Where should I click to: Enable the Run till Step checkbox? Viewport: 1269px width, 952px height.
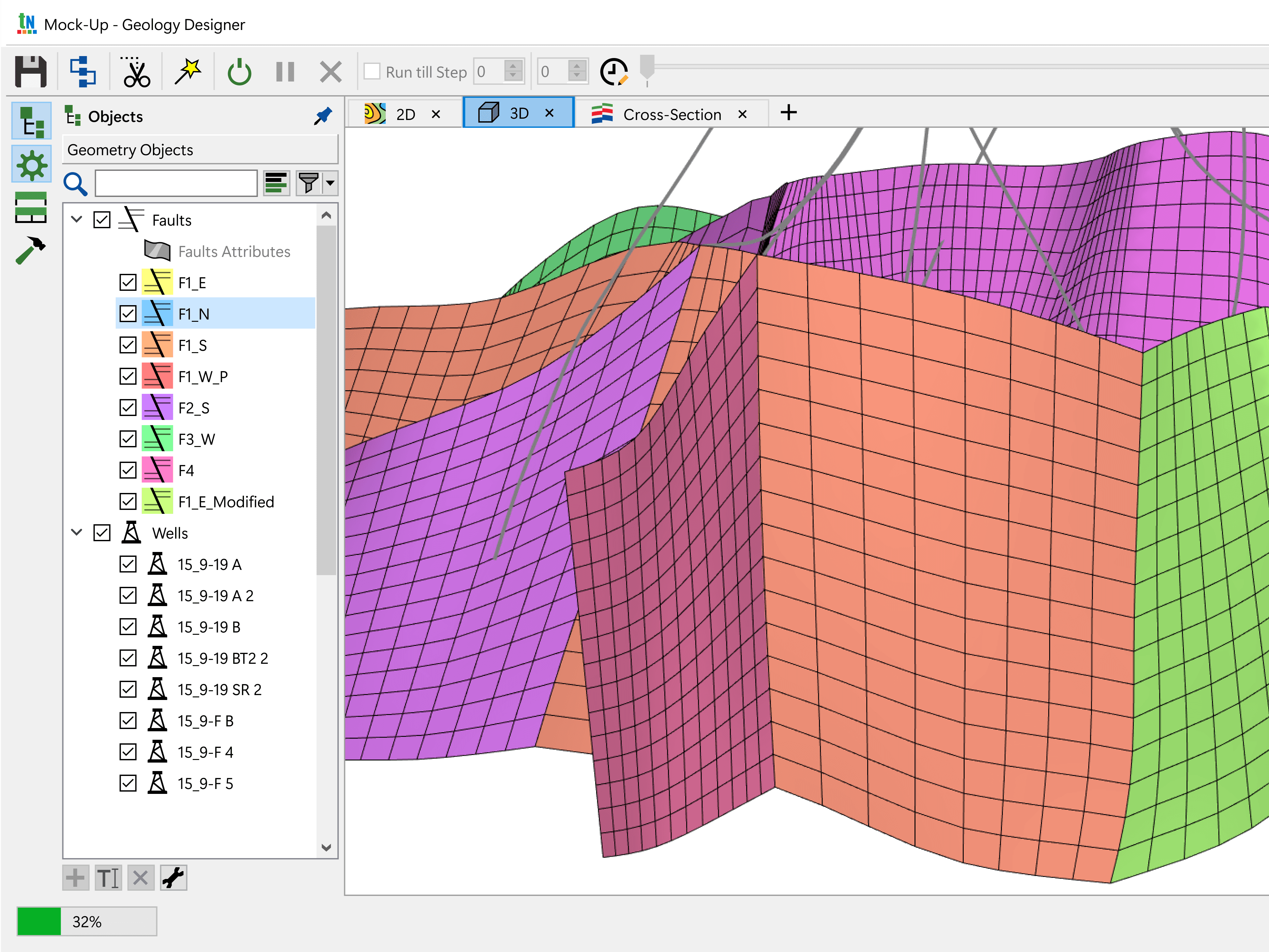pyautogui.click(x=372, y=72)
